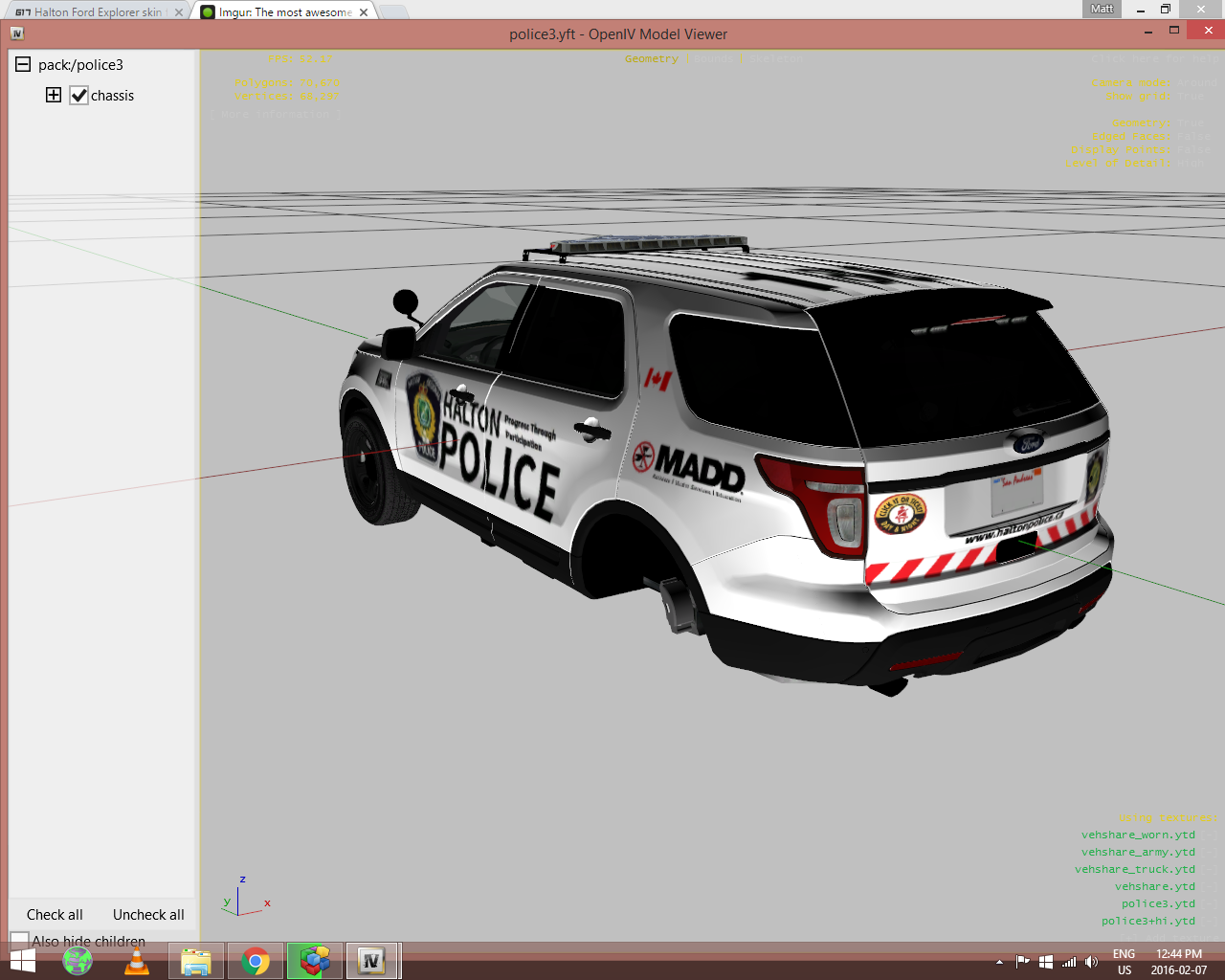Open VLC media player from taskbar

137,961
